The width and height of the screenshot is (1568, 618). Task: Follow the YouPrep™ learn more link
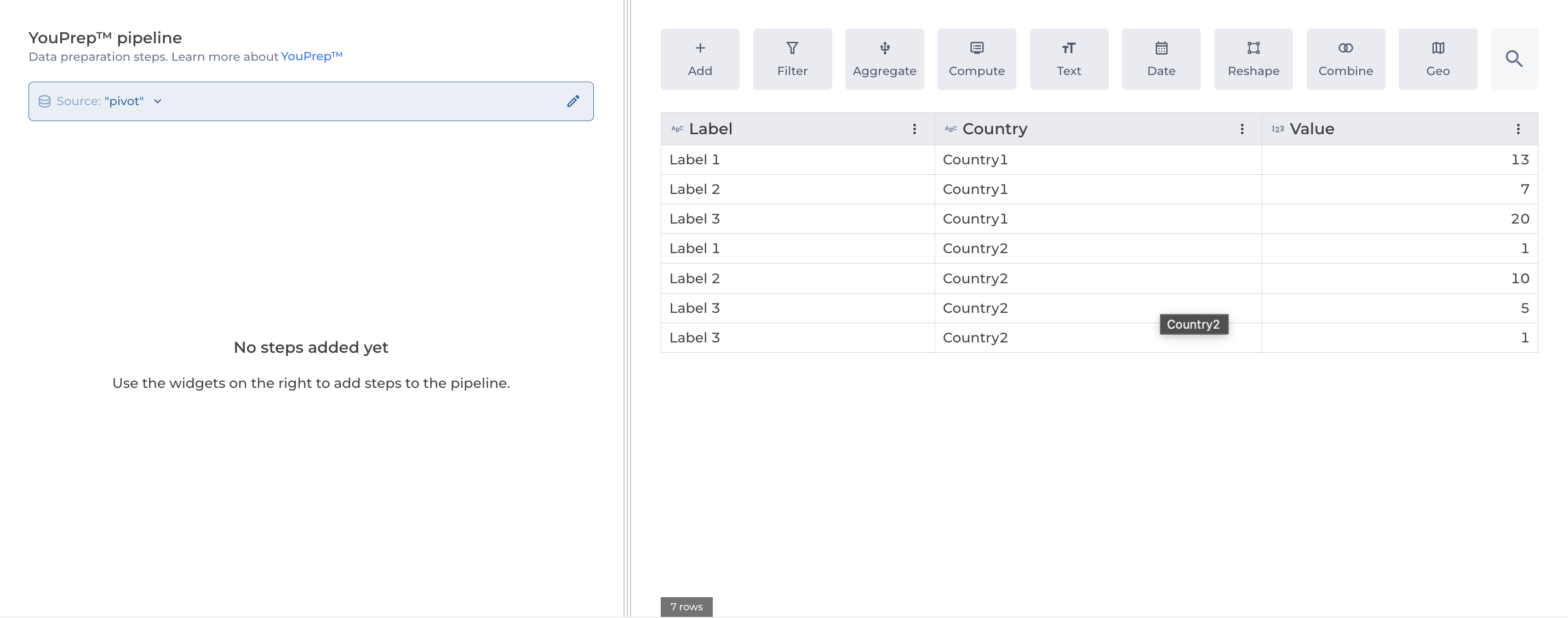tap(311, 56)
